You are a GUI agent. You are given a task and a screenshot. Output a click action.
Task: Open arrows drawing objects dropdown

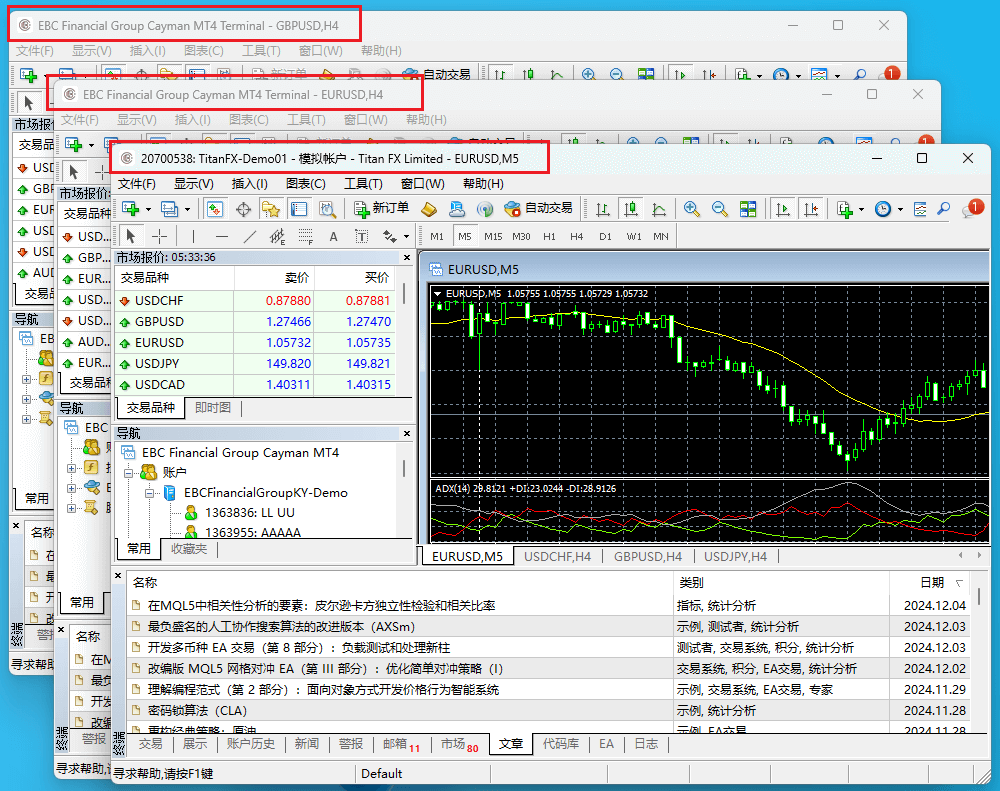point(406,237)
